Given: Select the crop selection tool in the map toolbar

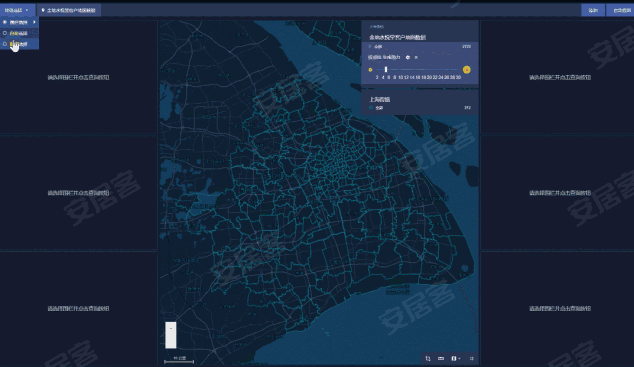Looking at the screenshot, I should [x=428, y=359].
